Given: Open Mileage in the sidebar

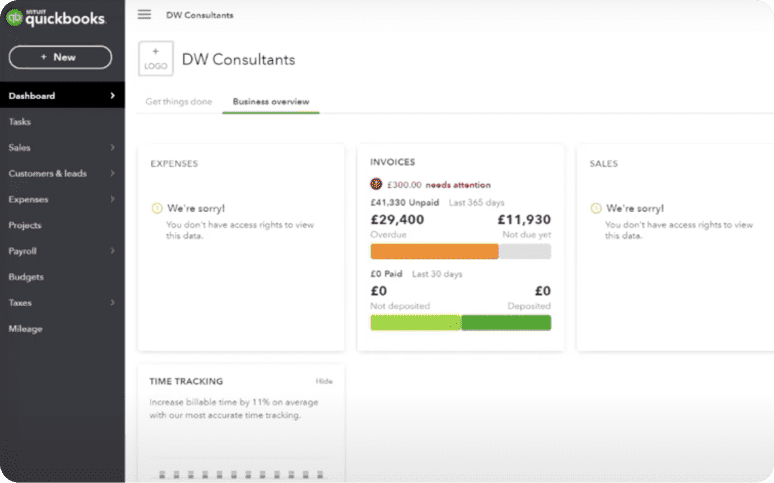Looking at the screenshot, I should coord(25,328).
